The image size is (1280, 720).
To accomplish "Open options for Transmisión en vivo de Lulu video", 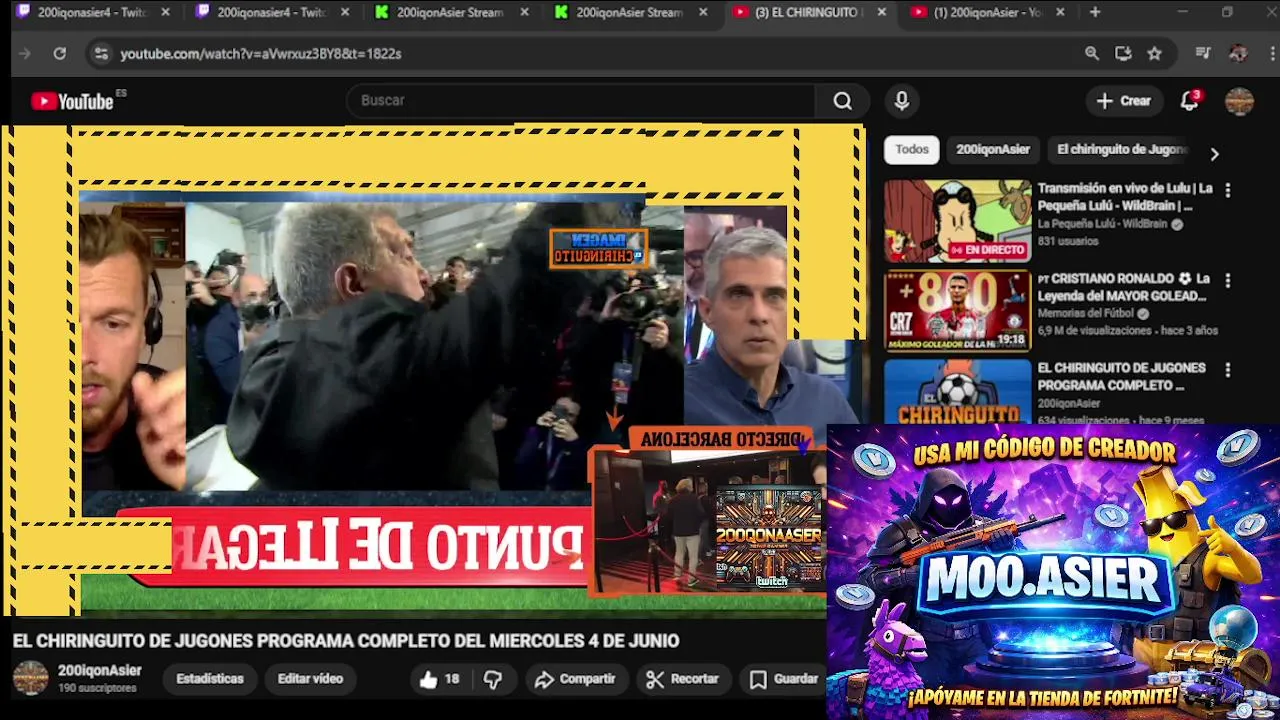I will pyautogui.click(x=1228, y=190).
